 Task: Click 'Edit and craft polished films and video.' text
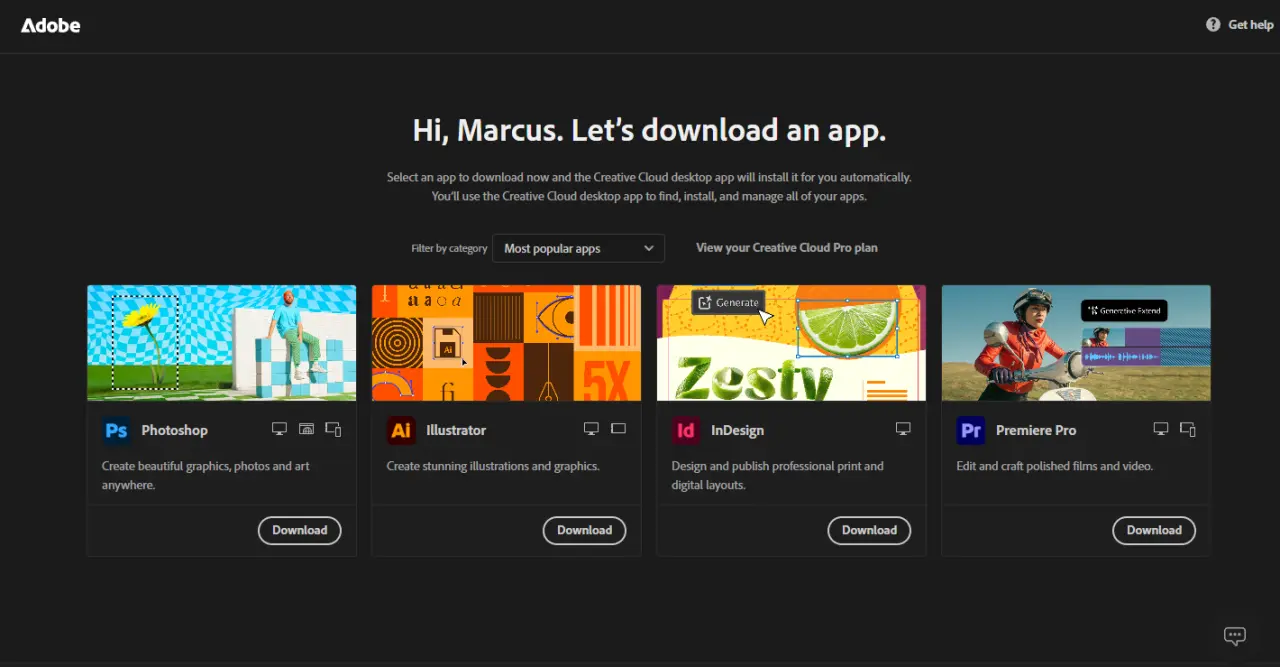(1055, 466)
